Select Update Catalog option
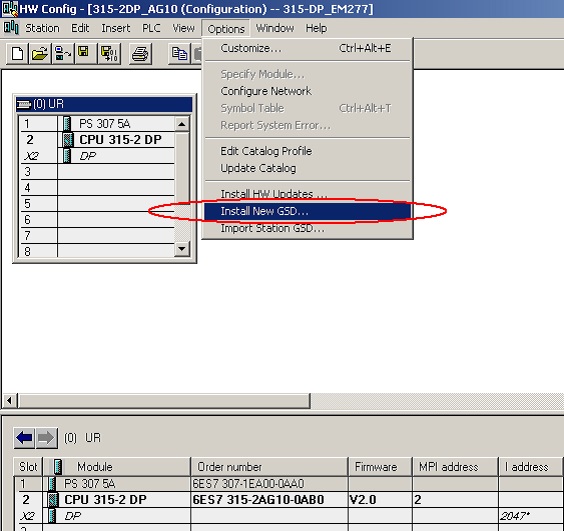Image resolution: width=564 pixels, height=531 pixels. 258,168
